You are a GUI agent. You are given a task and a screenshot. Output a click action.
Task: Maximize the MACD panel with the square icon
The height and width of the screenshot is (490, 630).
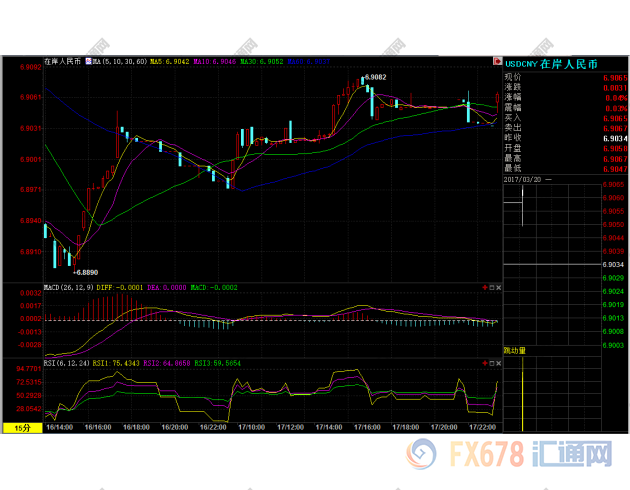pos(490,288)
